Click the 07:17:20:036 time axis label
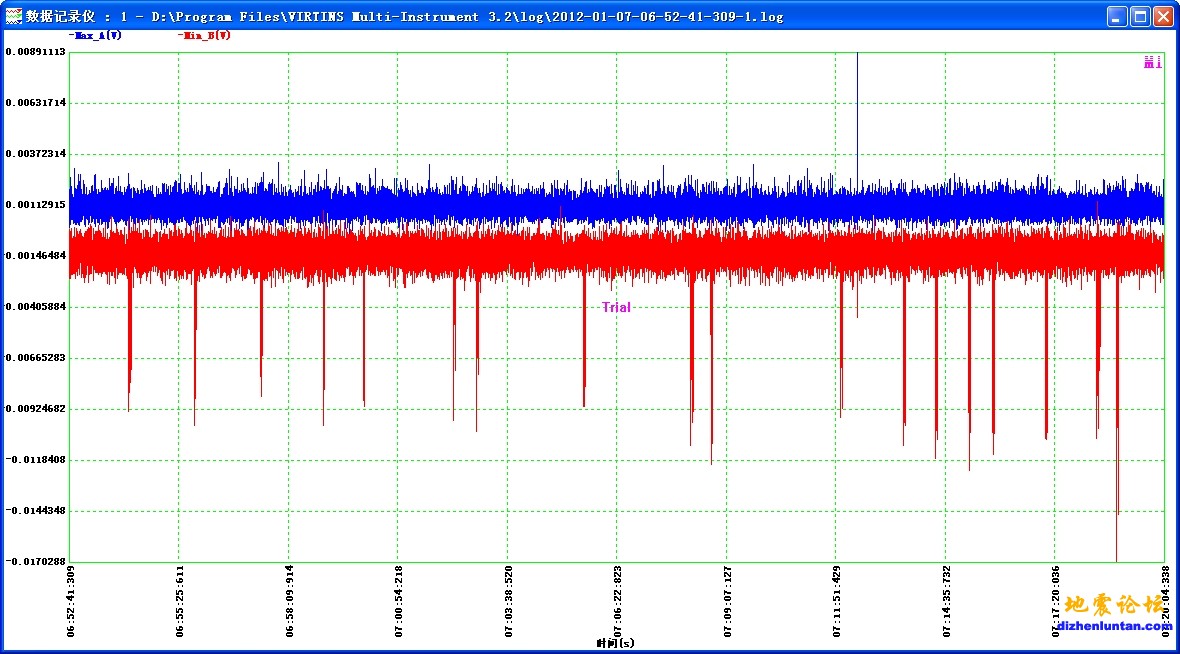The height and width of the screenshot is (654, 1180). [x=1056, y=601]
